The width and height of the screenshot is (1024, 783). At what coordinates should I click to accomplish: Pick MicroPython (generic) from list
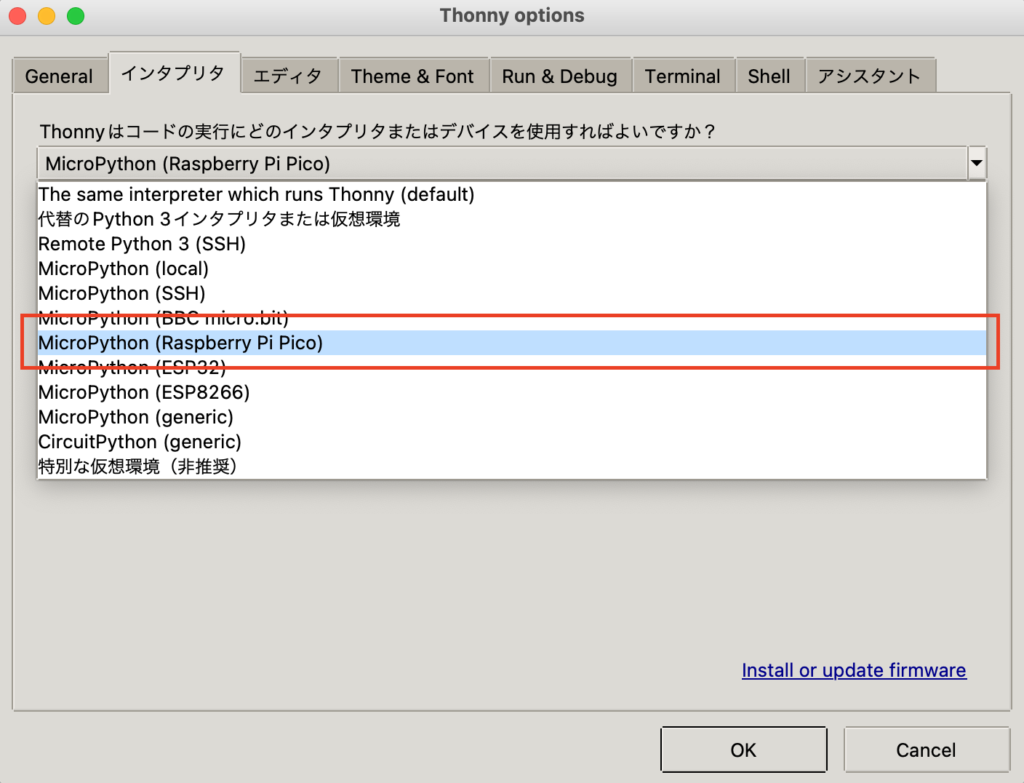click(x=511, y=417)
